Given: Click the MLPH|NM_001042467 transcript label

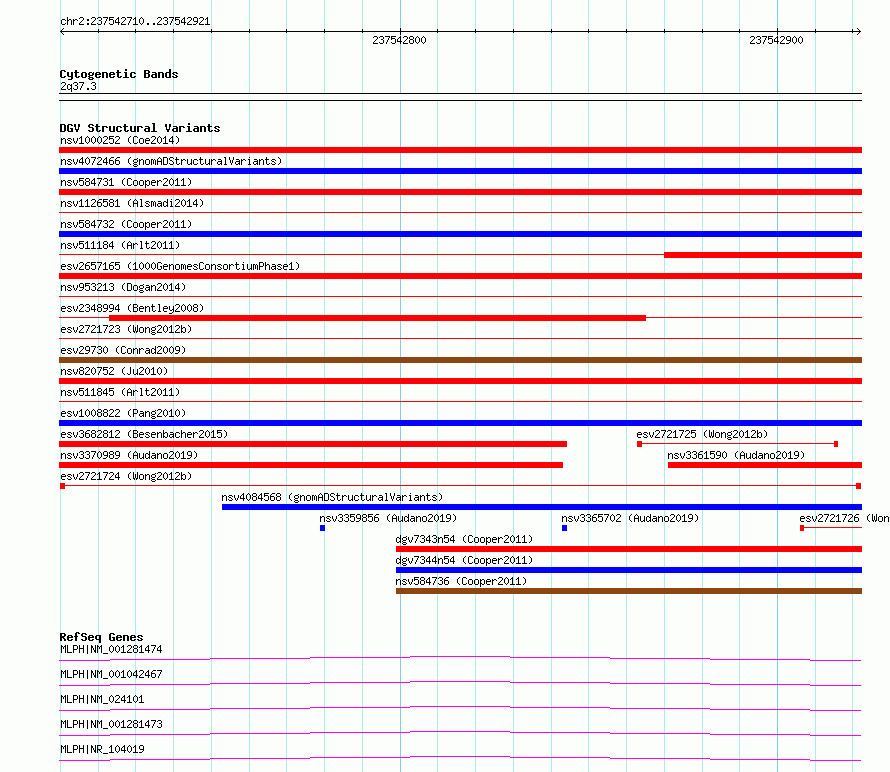Looking at the screenshot, I should pos(111,674).
